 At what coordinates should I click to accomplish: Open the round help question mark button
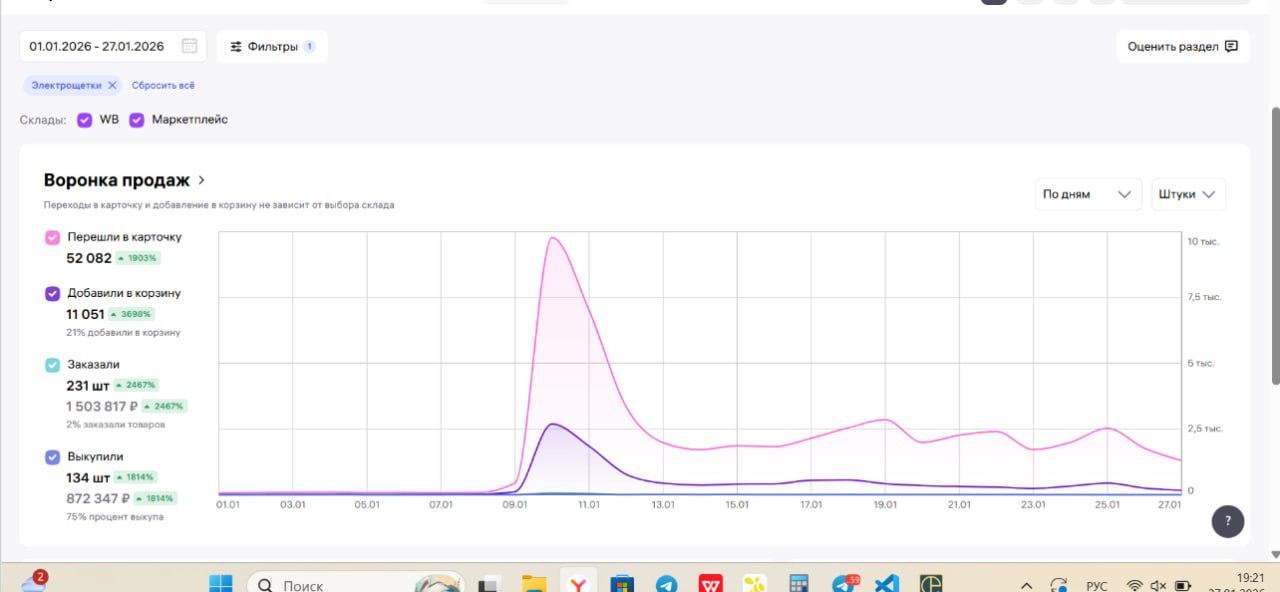(1228, 521)
